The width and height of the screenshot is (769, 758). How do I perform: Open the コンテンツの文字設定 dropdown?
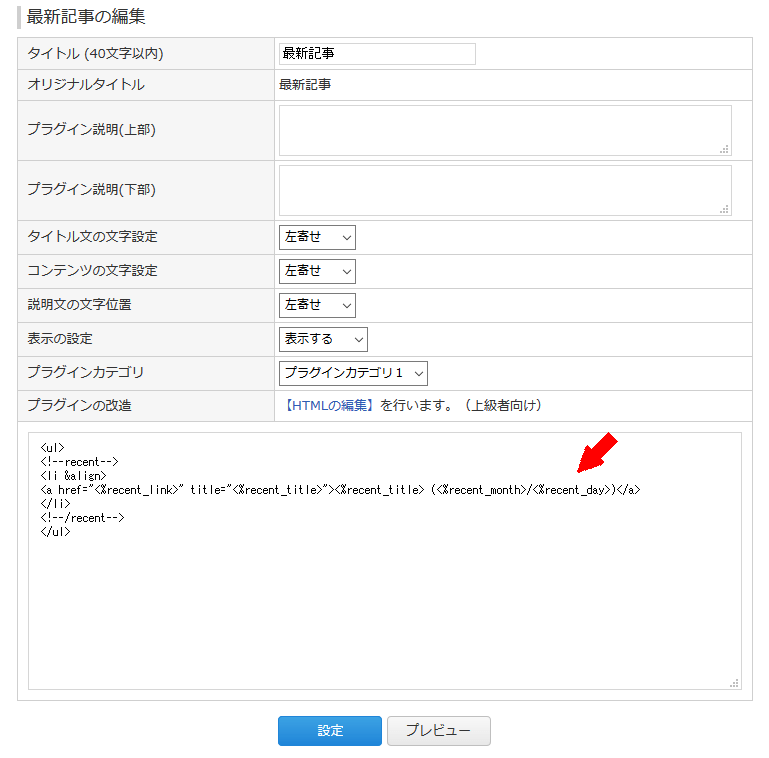coord(317,271)
